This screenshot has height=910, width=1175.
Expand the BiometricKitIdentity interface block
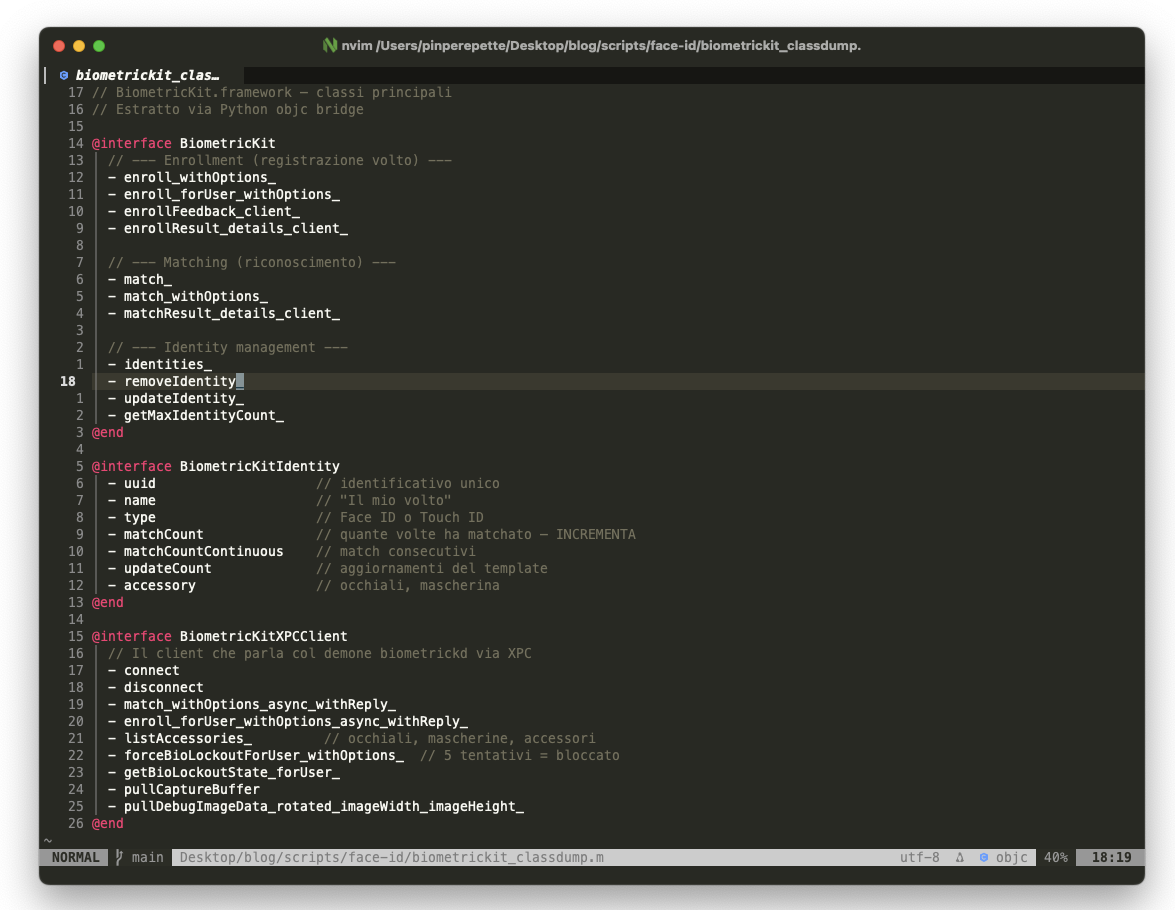(214, 466)
